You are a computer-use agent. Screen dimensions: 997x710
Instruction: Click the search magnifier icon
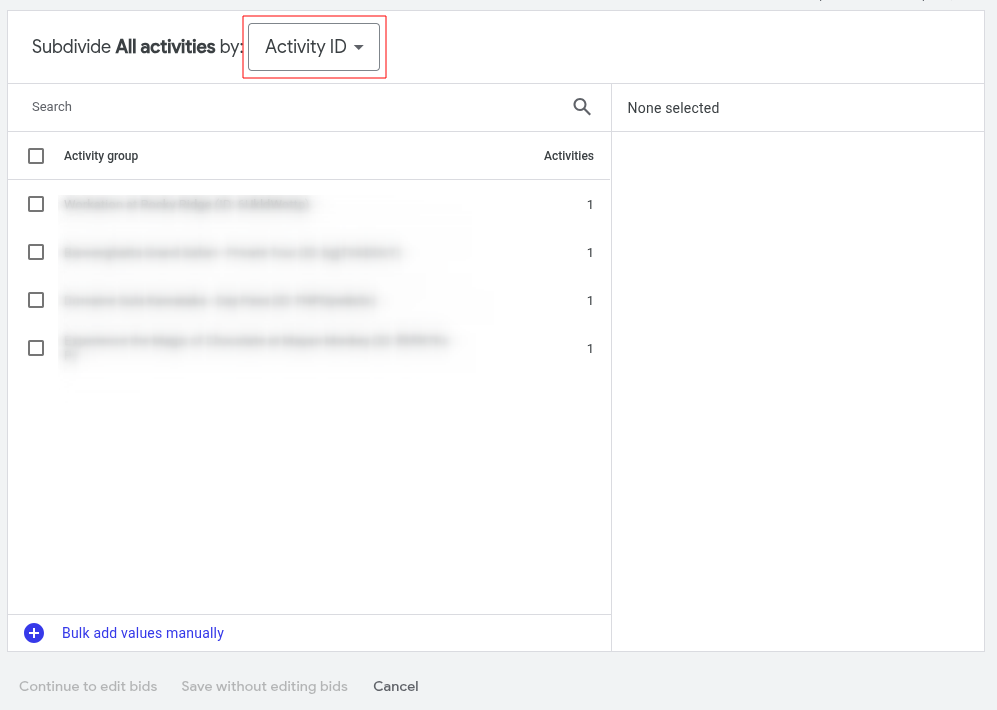click(582, 107)
